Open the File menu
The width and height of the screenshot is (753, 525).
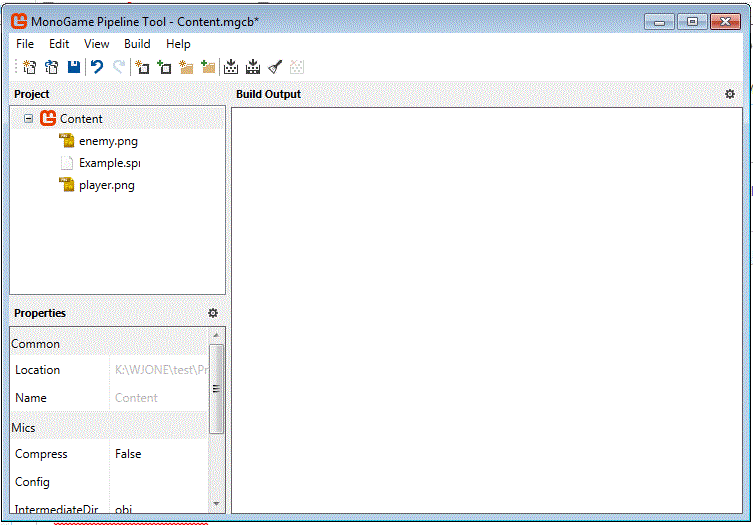pos(25,44)
